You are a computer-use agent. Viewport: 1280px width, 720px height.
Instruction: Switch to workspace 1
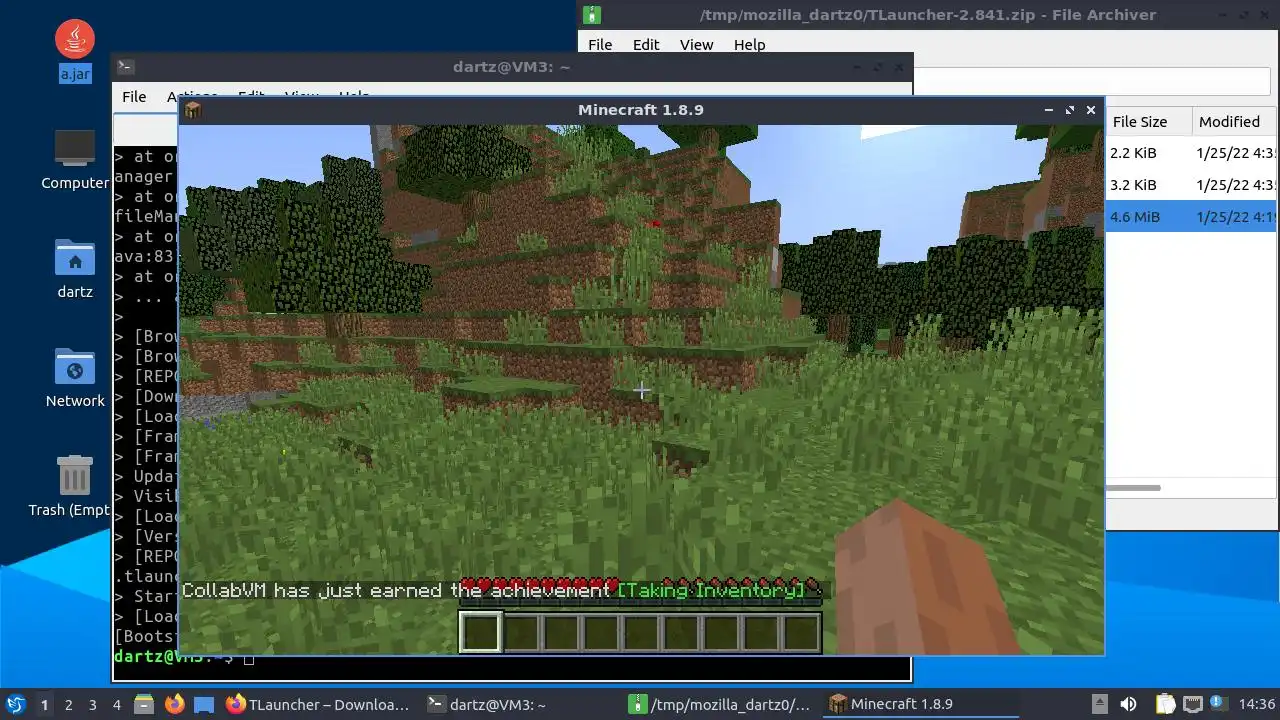pos(44,704)
